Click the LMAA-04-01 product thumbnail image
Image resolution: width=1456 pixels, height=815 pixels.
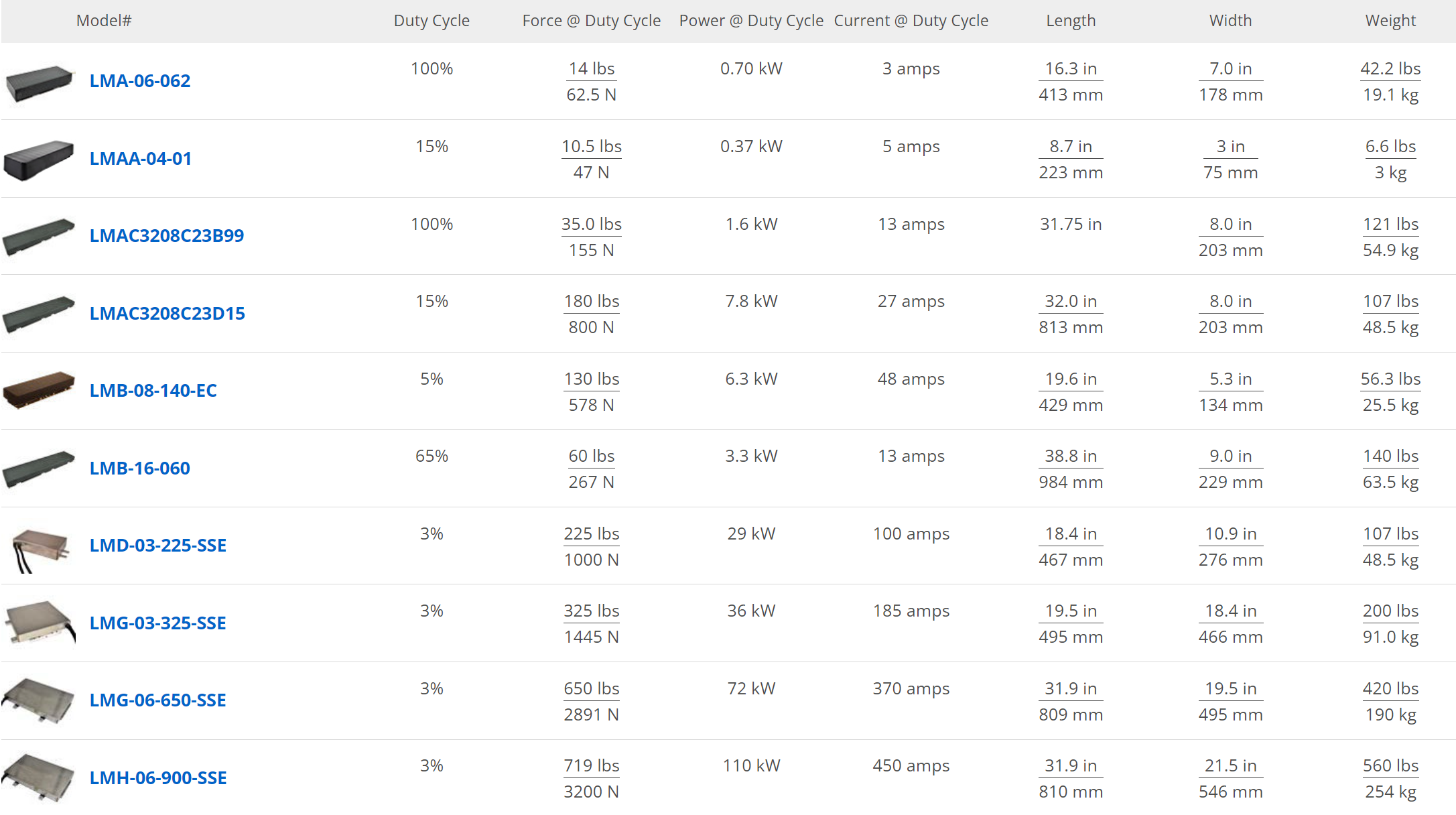point(39,160)
